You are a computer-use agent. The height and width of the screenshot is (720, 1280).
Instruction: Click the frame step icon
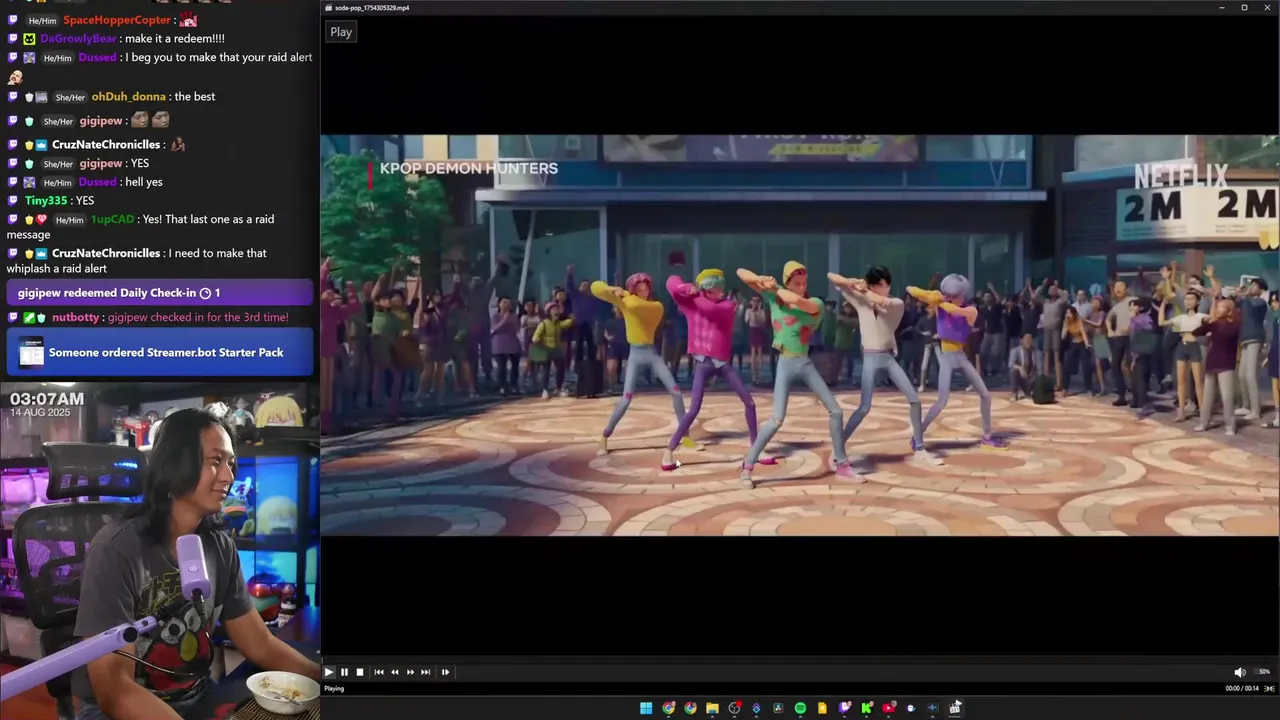click(x=445, y=672)
